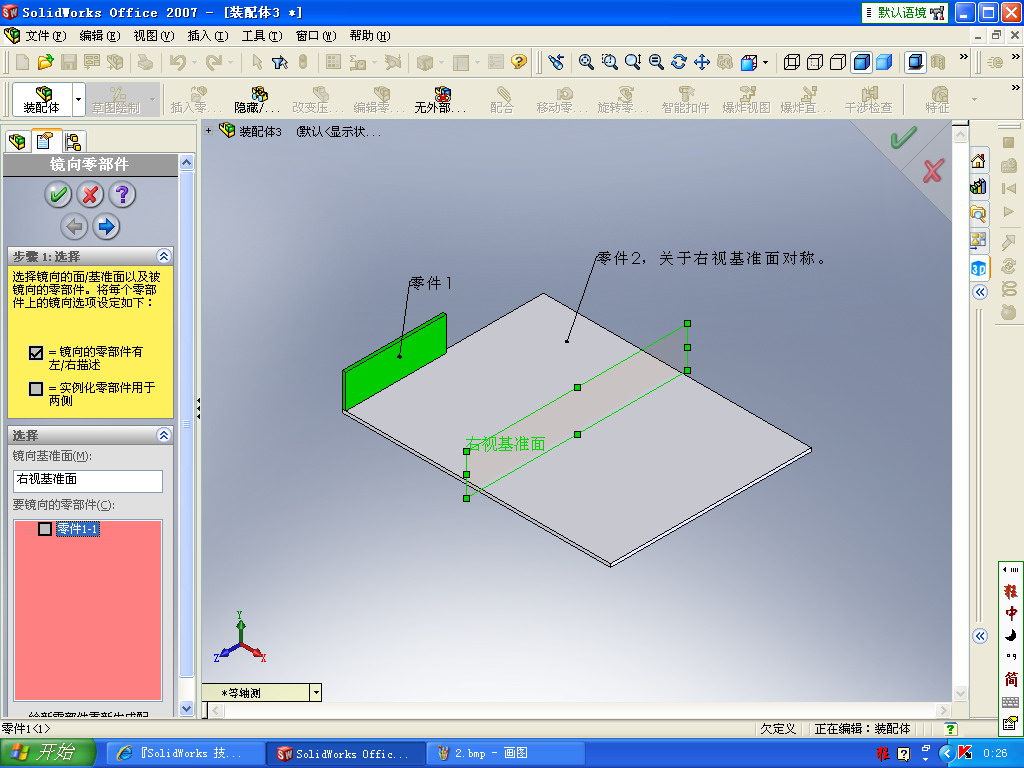
Task: Cancel mirror with red X button
Action: point(90,195)
